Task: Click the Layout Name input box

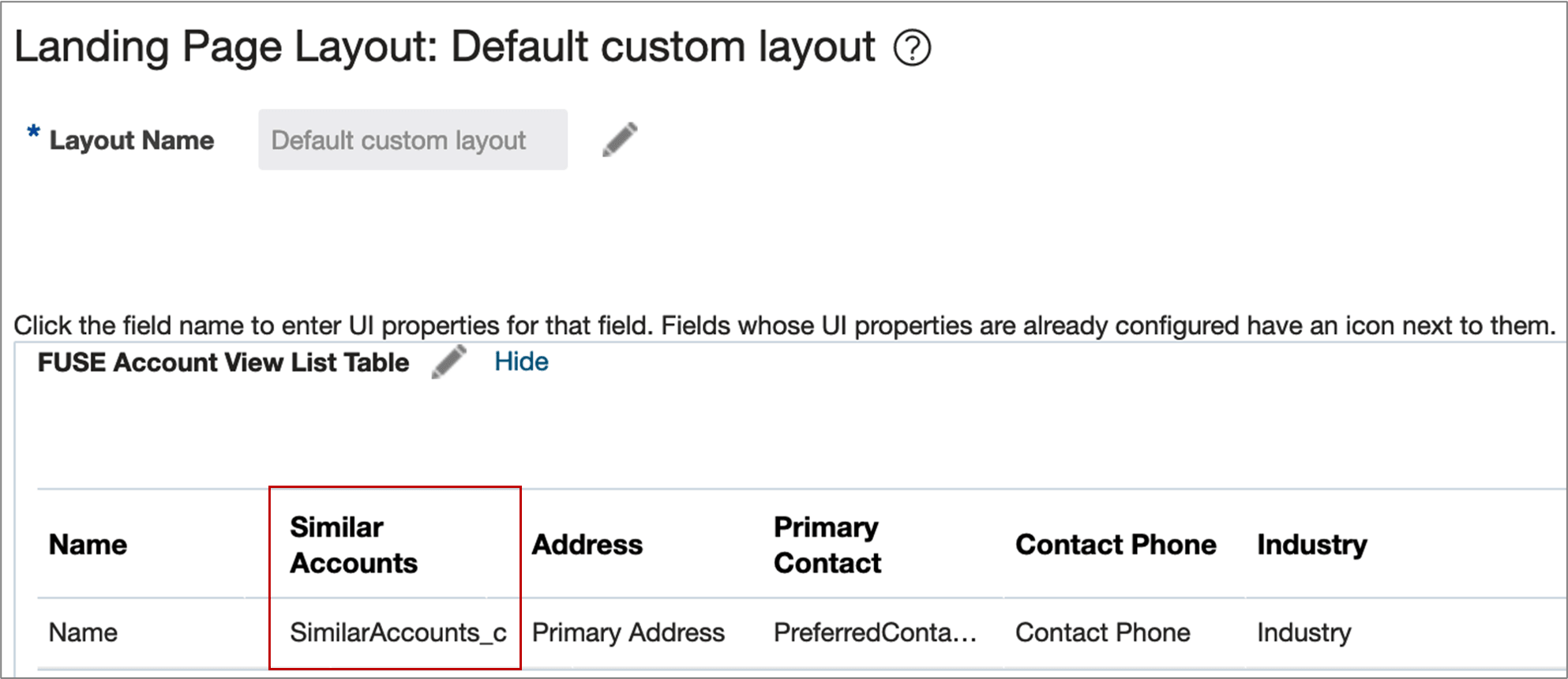Action: click(412, 139)
